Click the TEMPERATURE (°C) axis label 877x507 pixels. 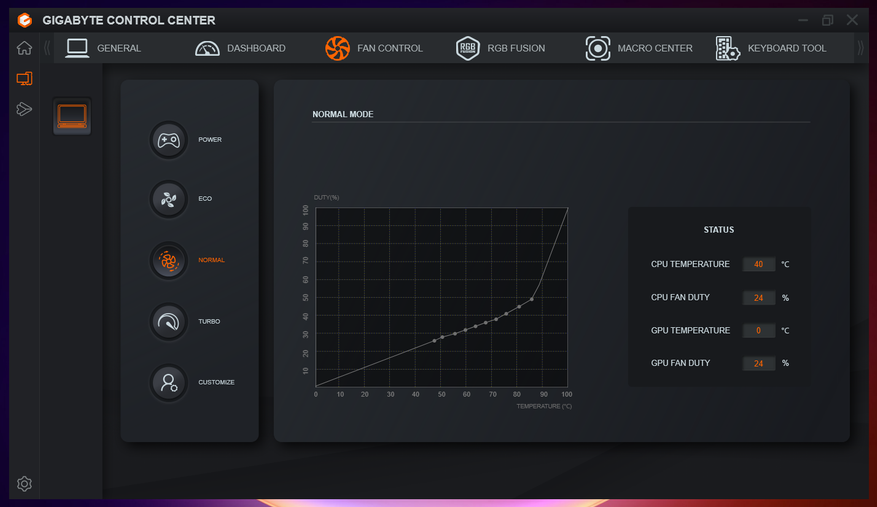coord(544,406)
